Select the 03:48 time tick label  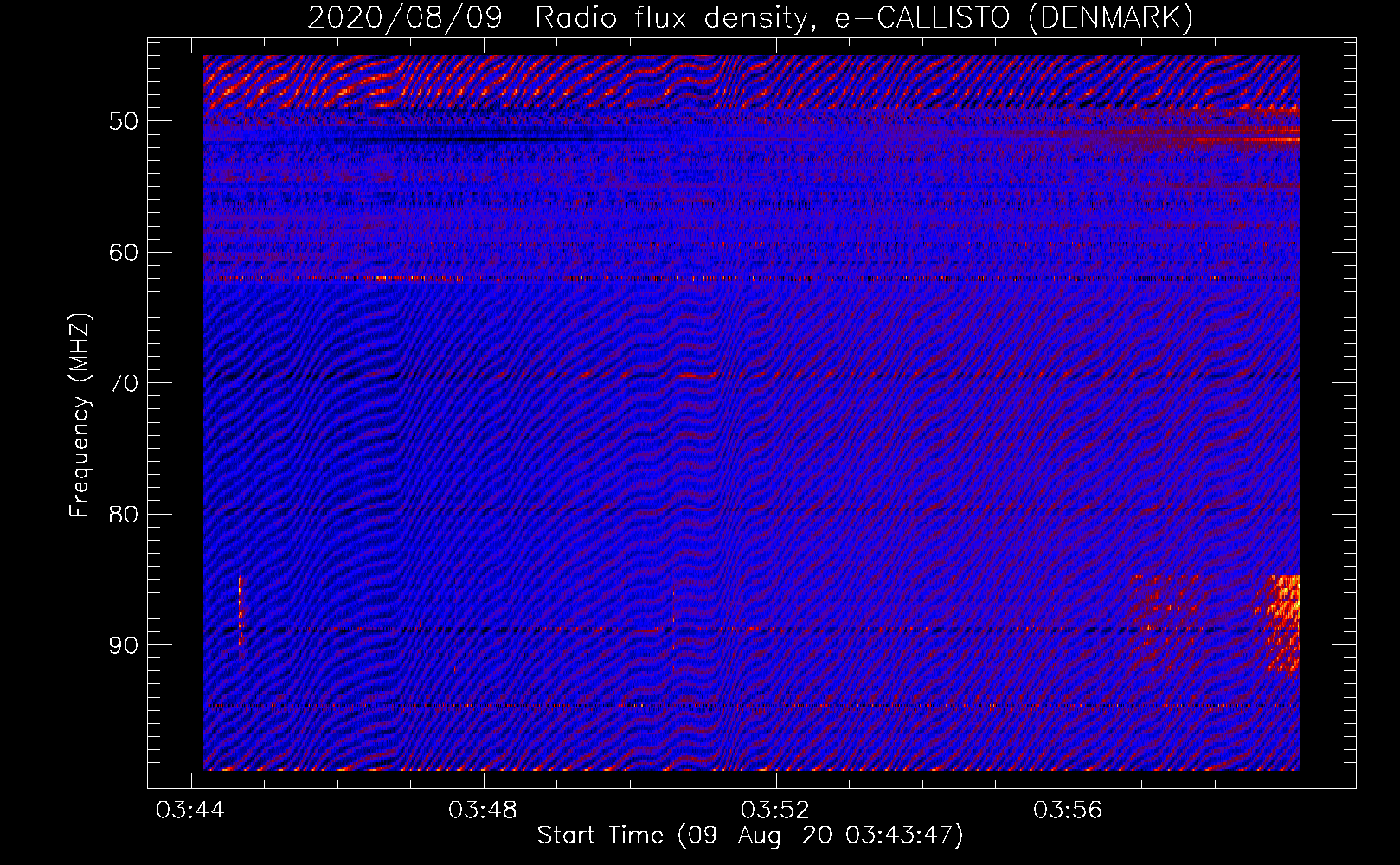click(483, 811)
